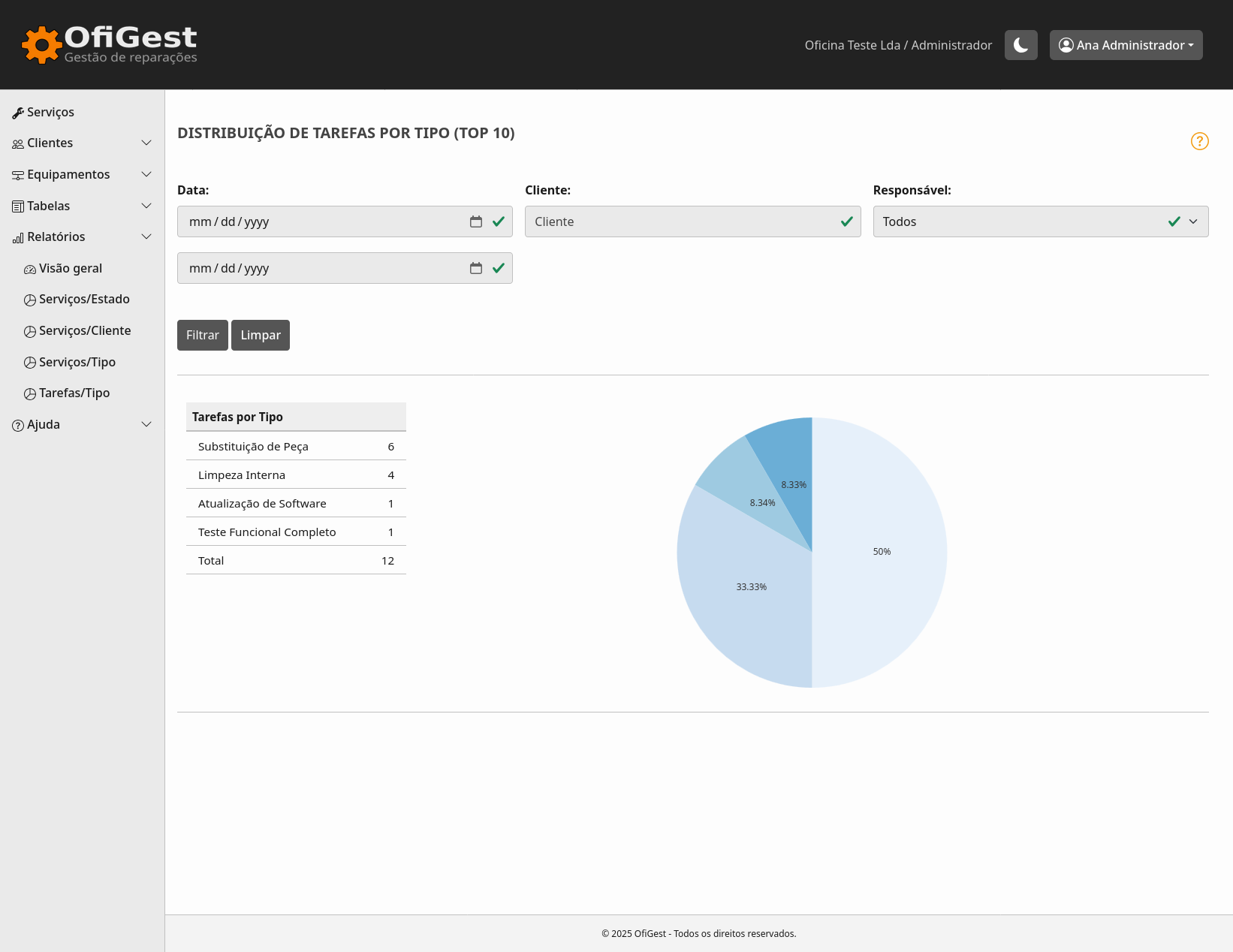
Task: Click the orange help question mark icon
Action: coord(1199,141)
